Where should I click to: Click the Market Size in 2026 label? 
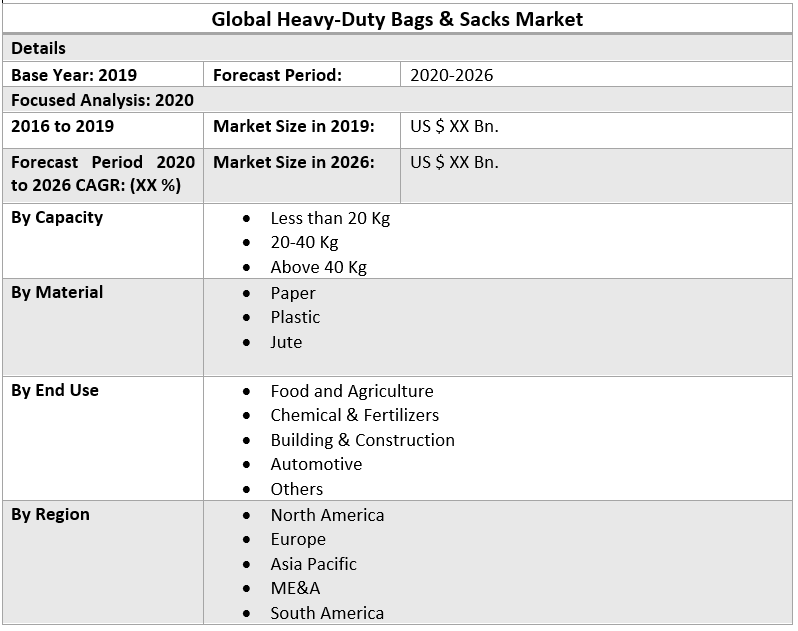pyautogui.click(x=293, y=162)
